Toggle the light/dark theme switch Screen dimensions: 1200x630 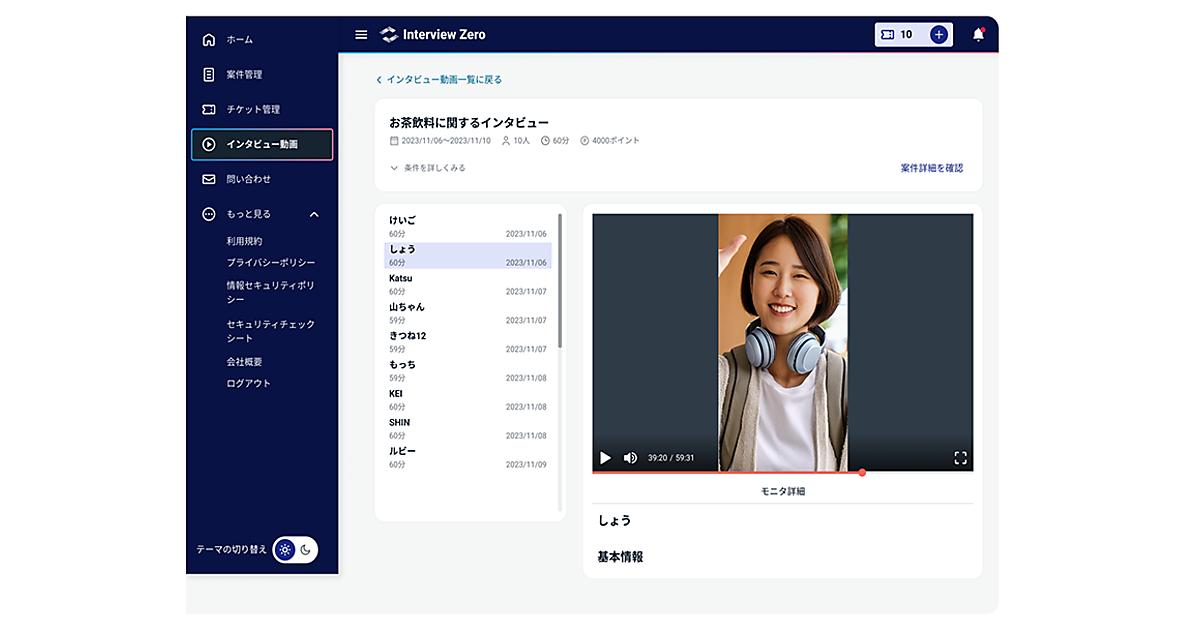[x=296, y=549]
